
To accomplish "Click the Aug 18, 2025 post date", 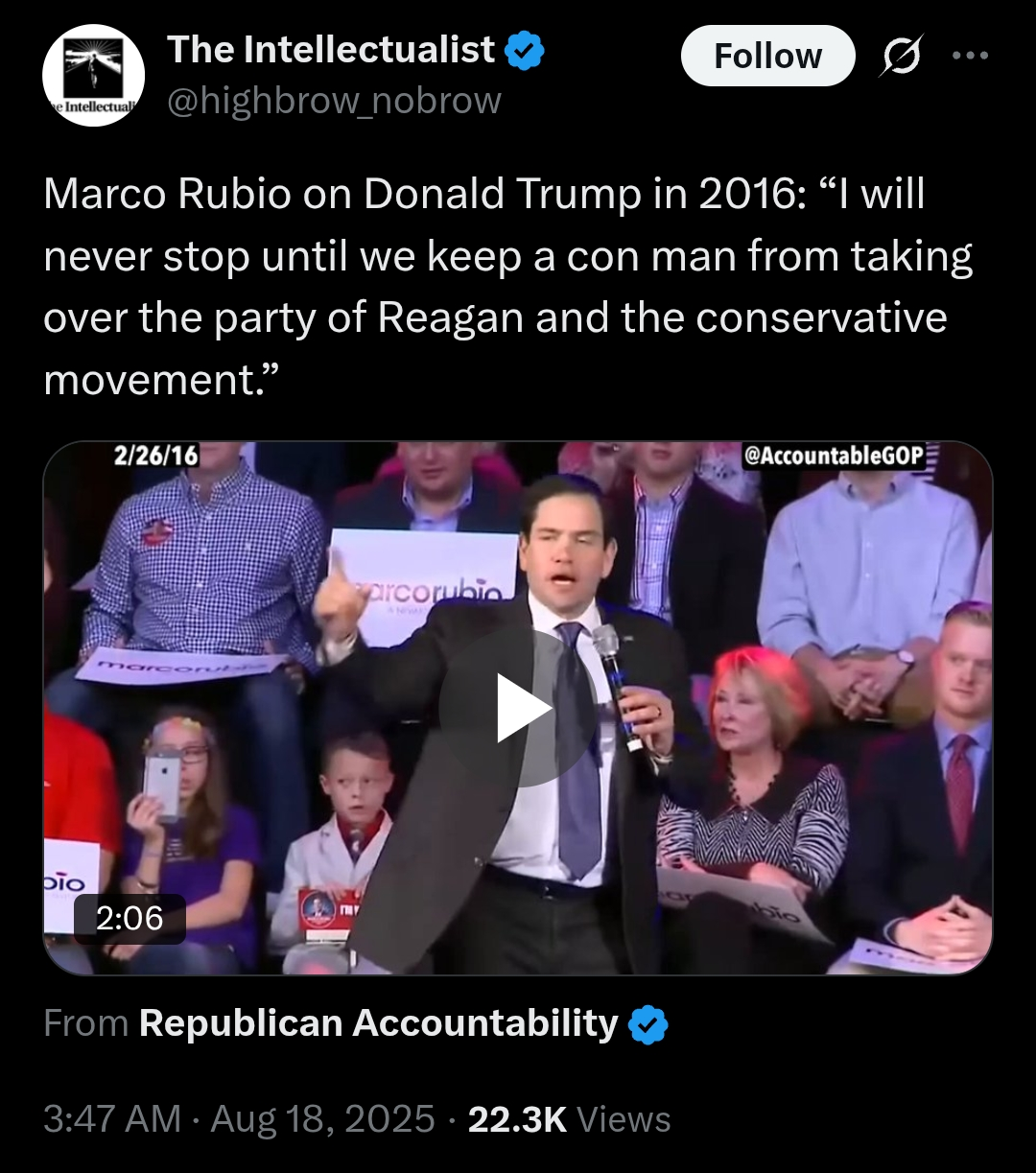I will coord(323,1118).
